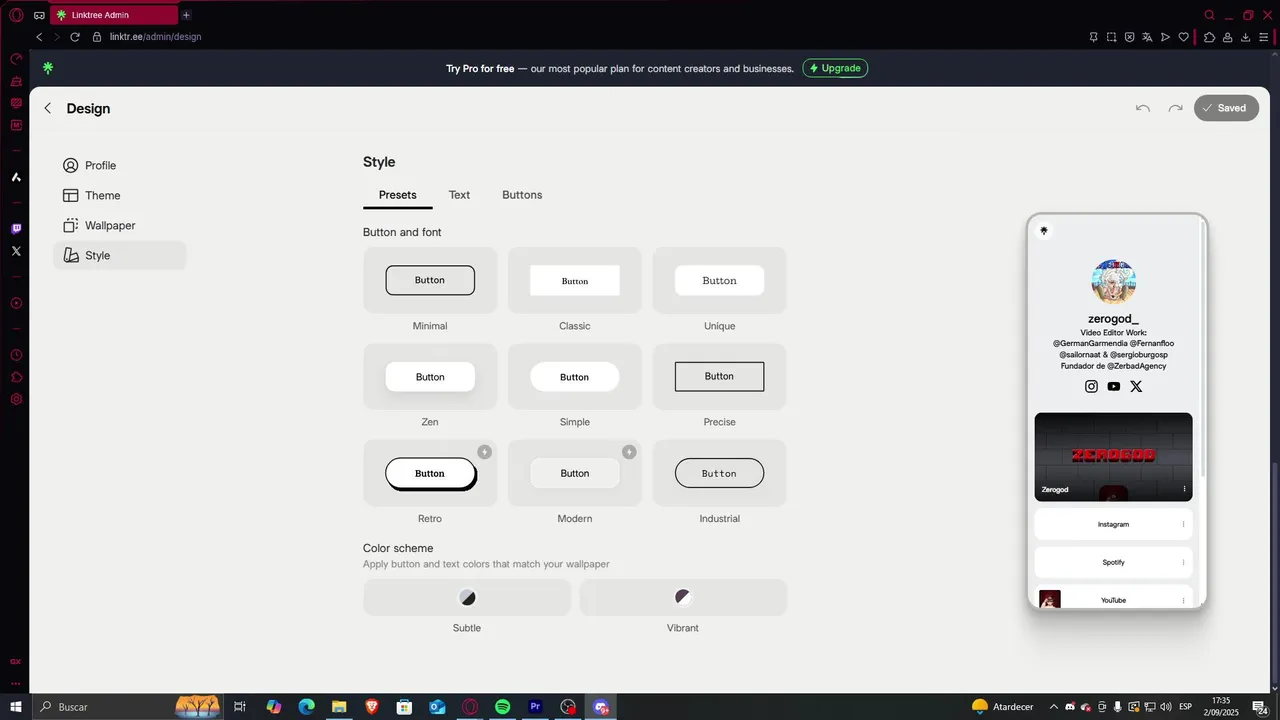The height and width of the screenshot is (720, 1280).
Task: Open X in Opera sidebar
Action: point(16,251)
